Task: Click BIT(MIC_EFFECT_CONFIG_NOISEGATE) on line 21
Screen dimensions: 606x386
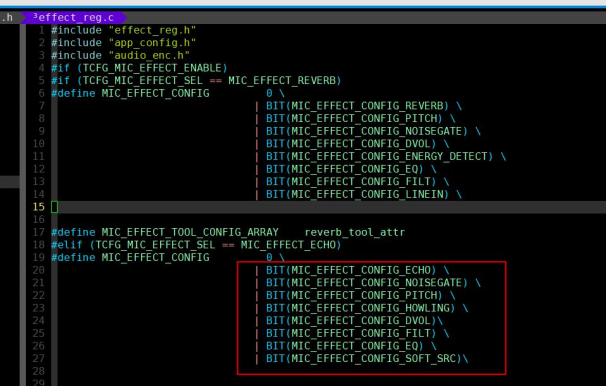Action: coord(367,283)
